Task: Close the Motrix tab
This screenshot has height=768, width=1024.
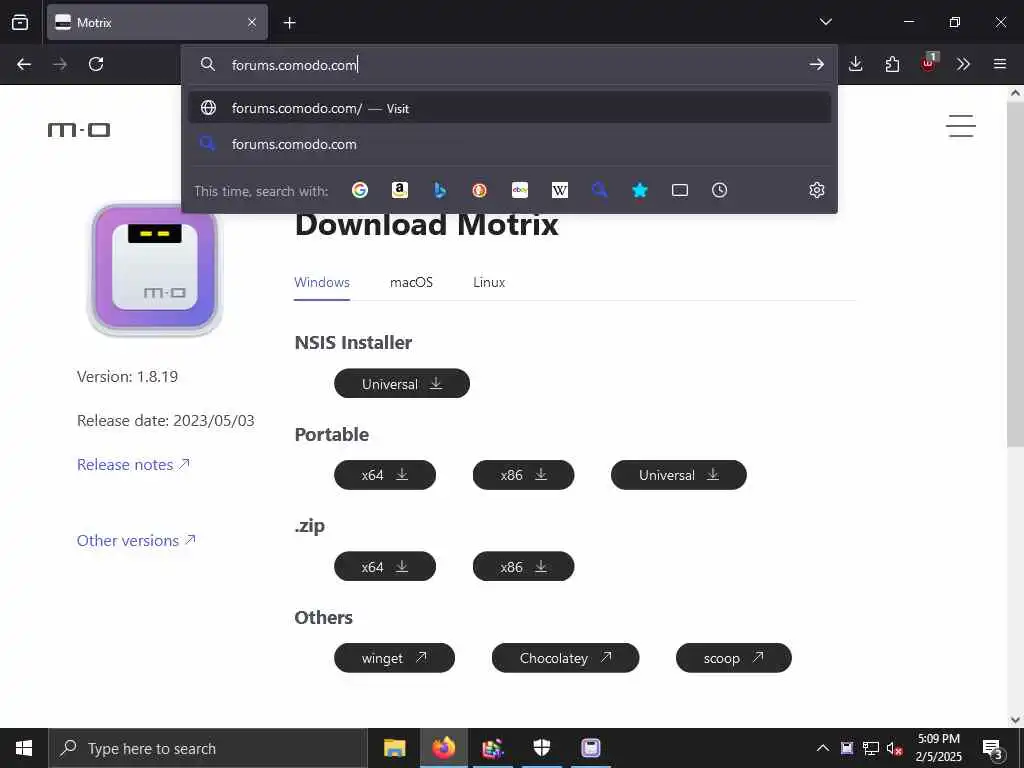Action: 252,22
